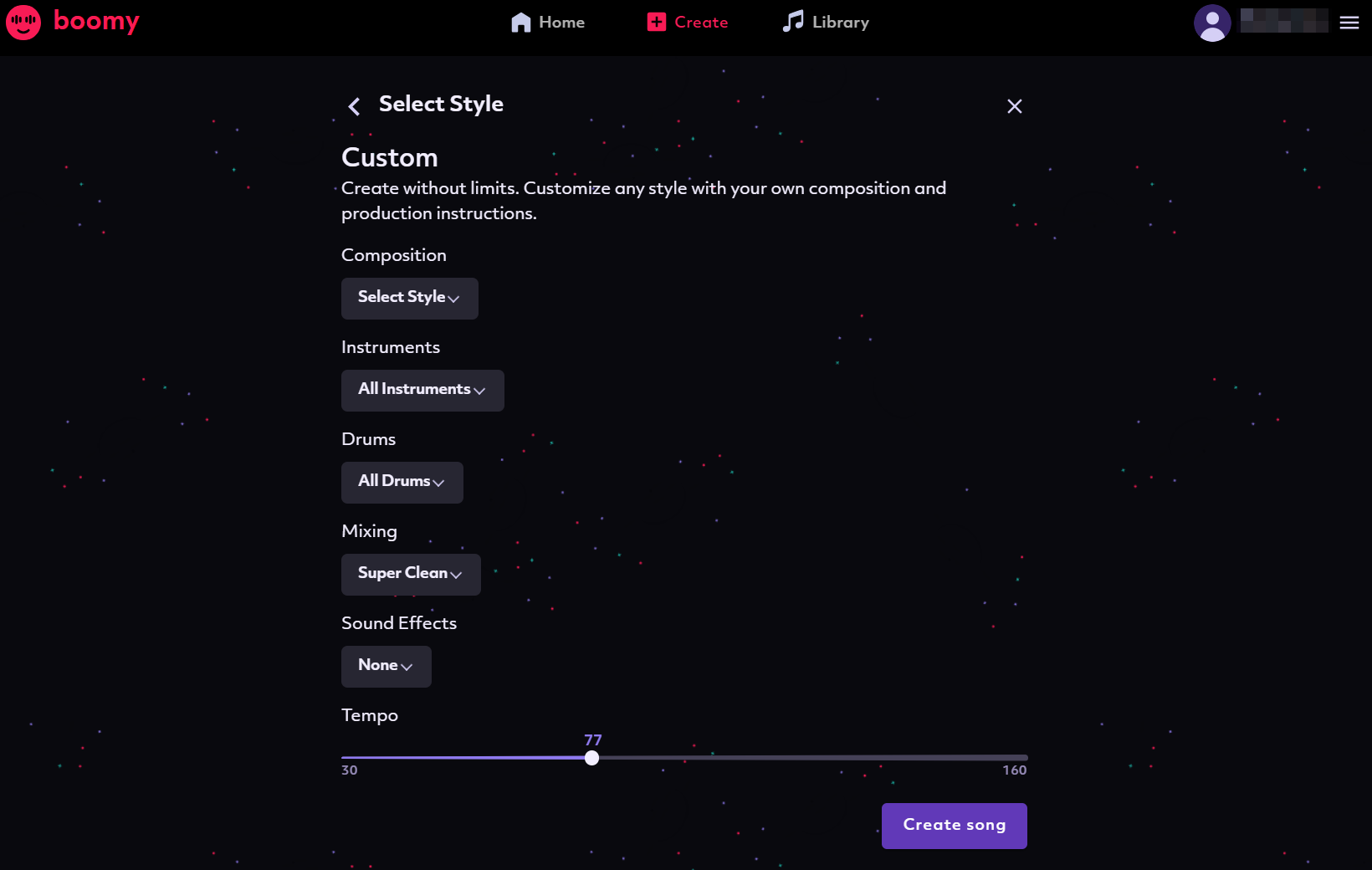This screenshot has width=1372, height=870.
Task: Expand the All Drums dropdown
Action: [402, 482]
